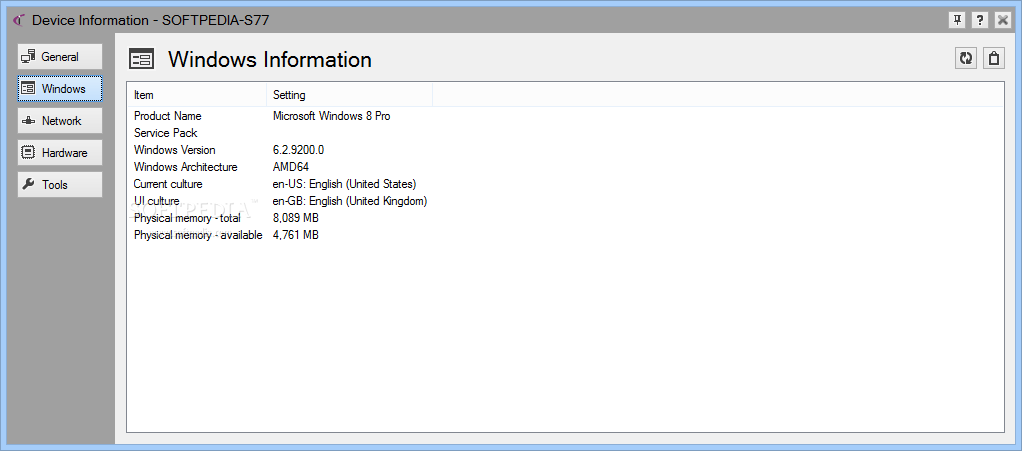
Task: Sort by the Setting column header
Action: (x=349, y=95)
